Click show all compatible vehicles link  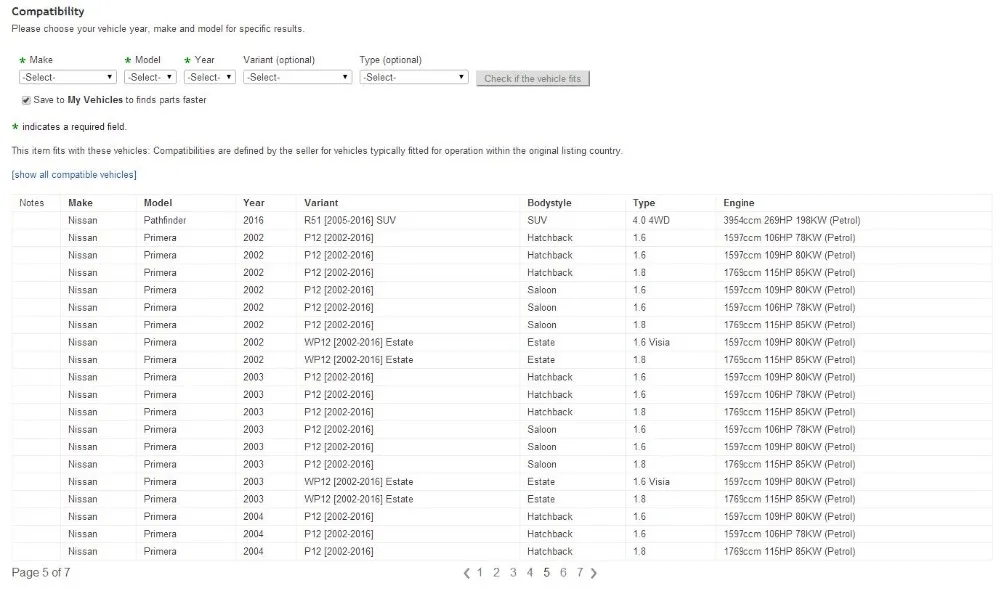(x=74, y=175)
